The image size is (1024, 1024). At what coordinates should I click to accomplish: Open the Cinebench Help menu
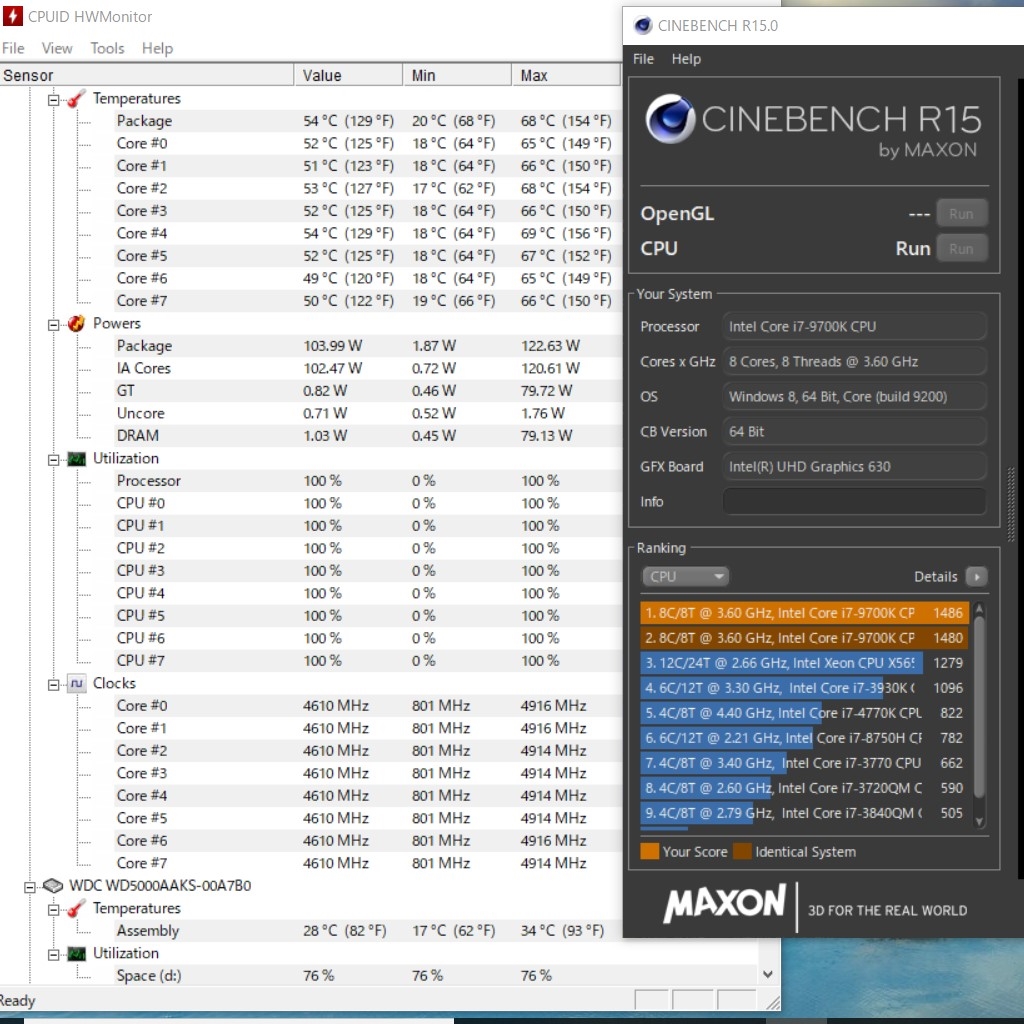[x=686, y=59]
